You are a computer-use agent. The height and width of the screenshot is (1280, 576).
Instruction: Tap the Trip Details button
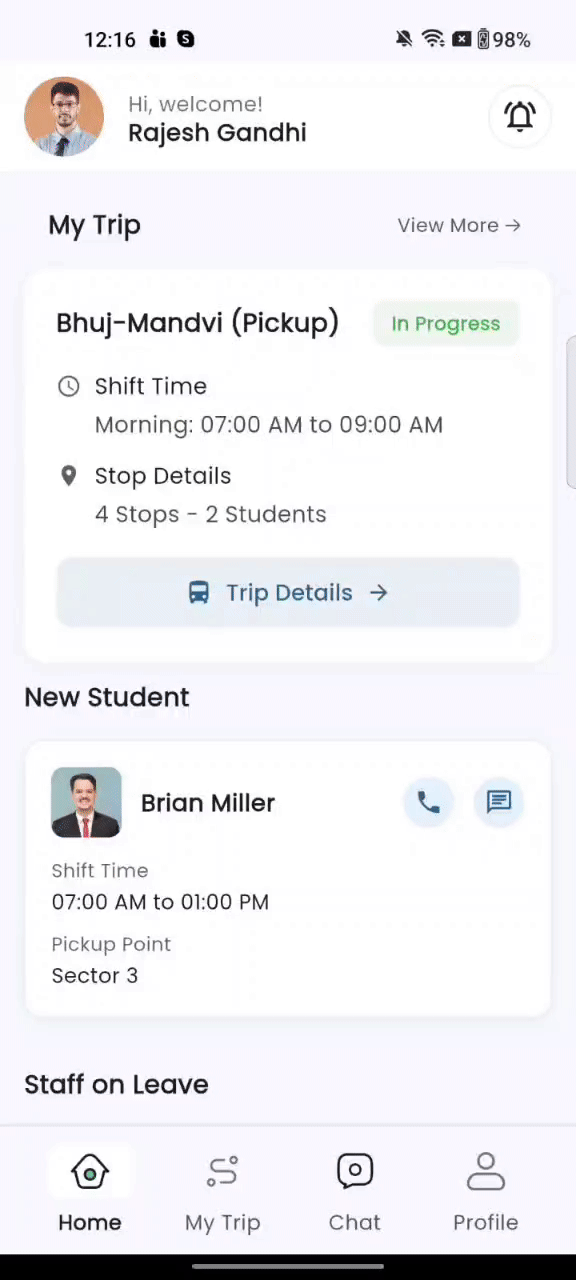[x=288, y=592]
